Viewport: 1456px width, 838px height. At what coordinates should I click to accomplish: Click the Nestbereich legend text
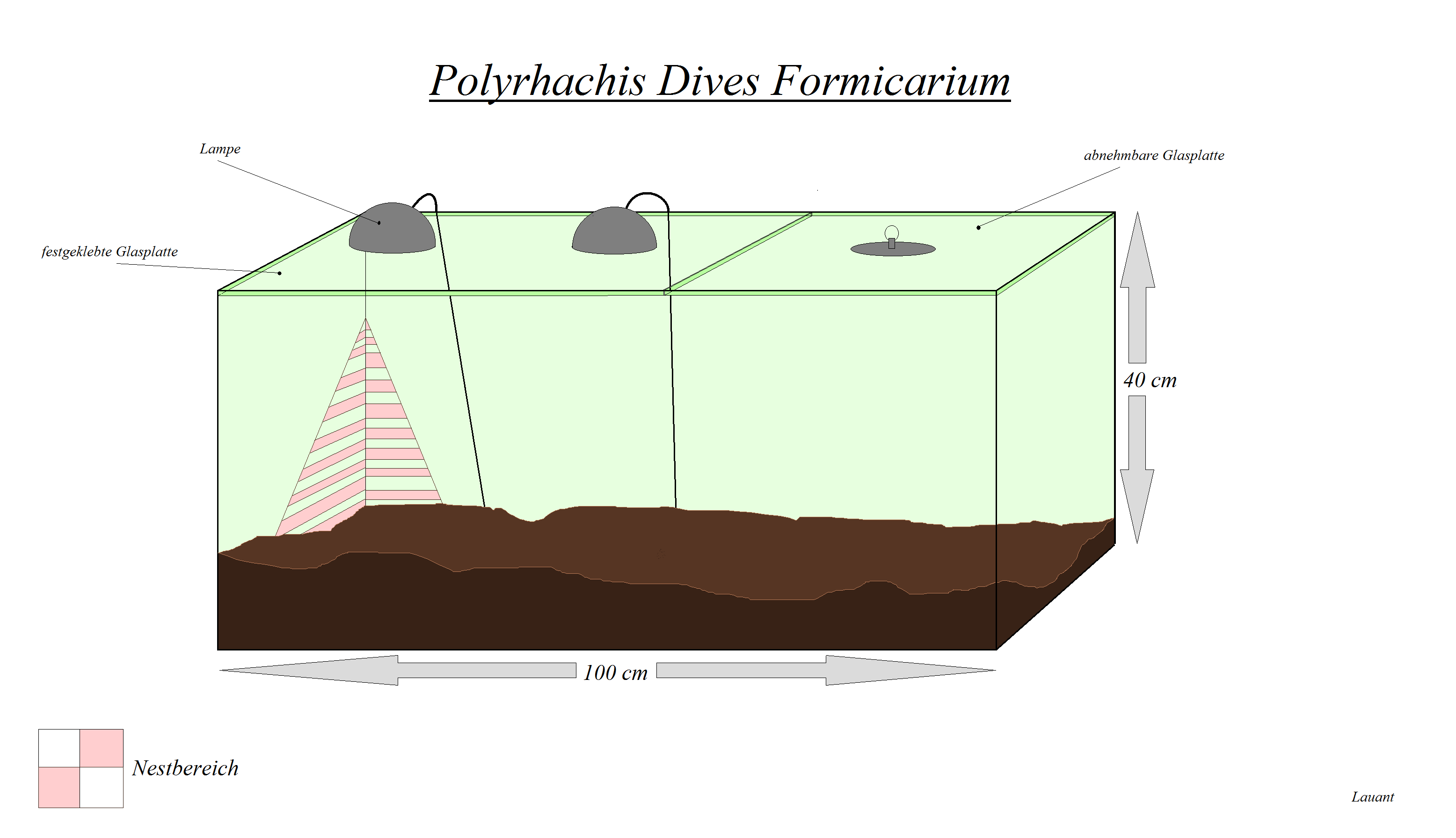[x=185, y=768]
